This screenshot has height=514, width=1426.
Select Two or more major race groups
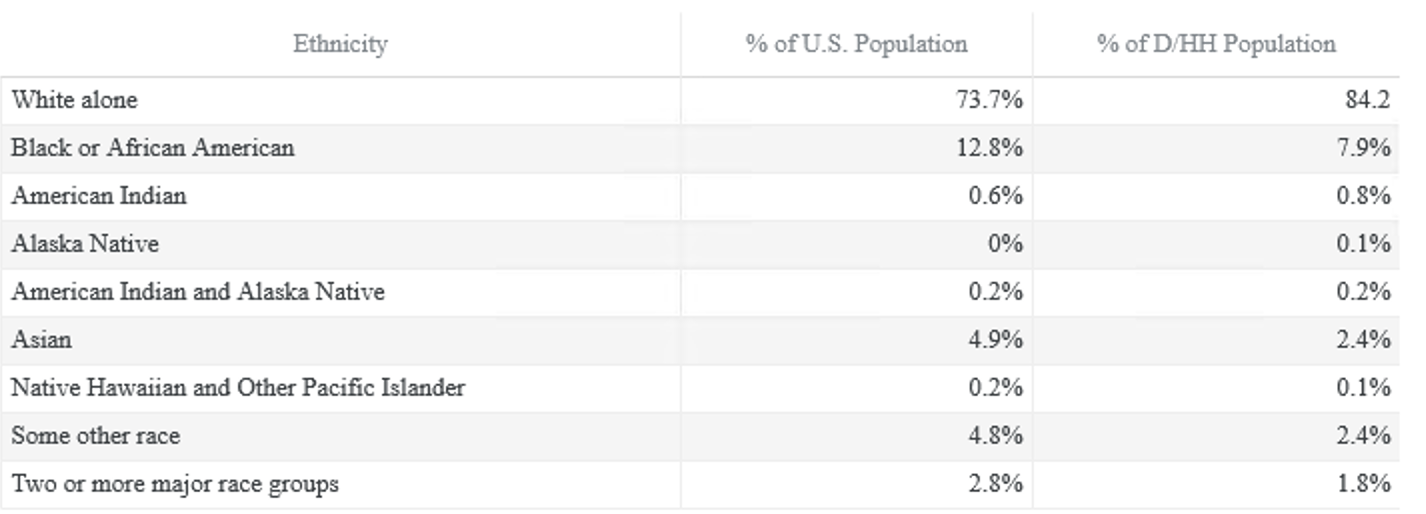tap(175, 484)
